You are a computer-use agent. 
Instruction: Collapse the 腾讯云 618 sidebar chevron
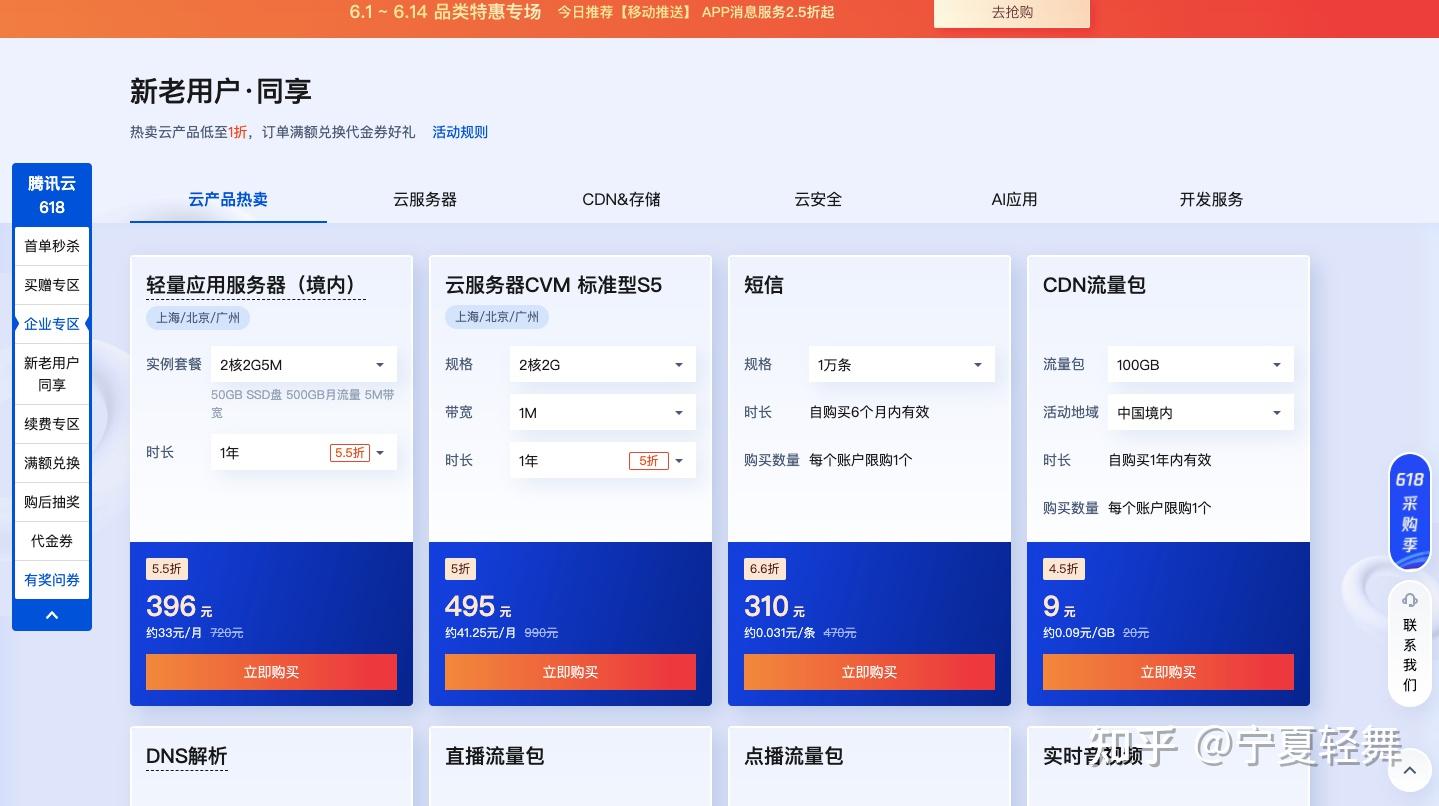(52, 615)
